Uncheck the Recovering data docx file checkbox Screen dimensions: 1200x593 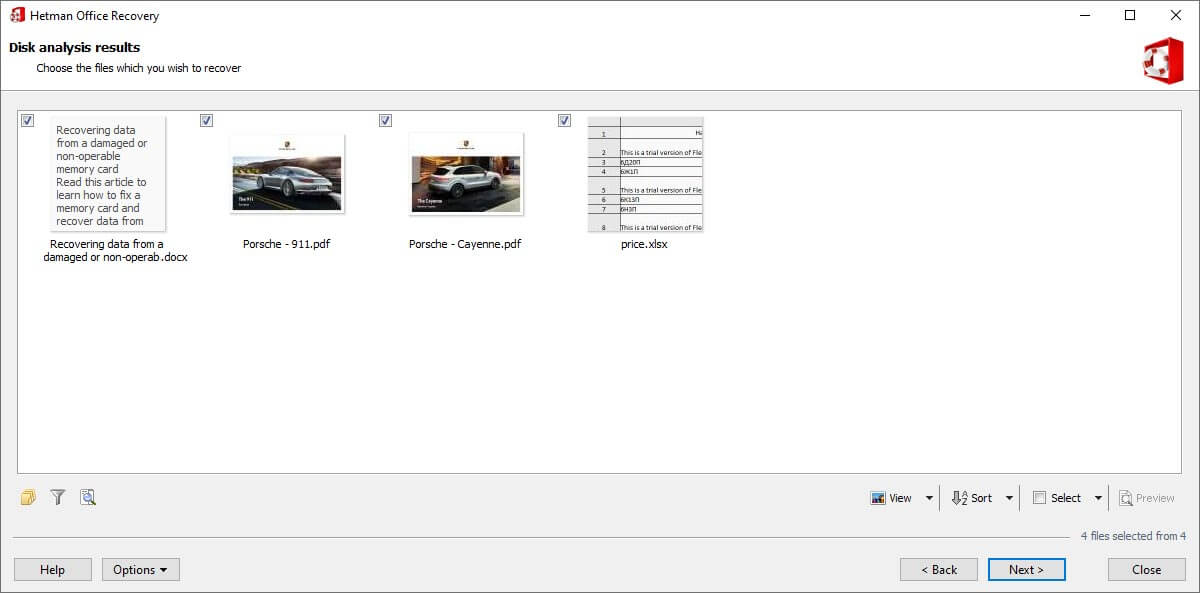[28, 121]
